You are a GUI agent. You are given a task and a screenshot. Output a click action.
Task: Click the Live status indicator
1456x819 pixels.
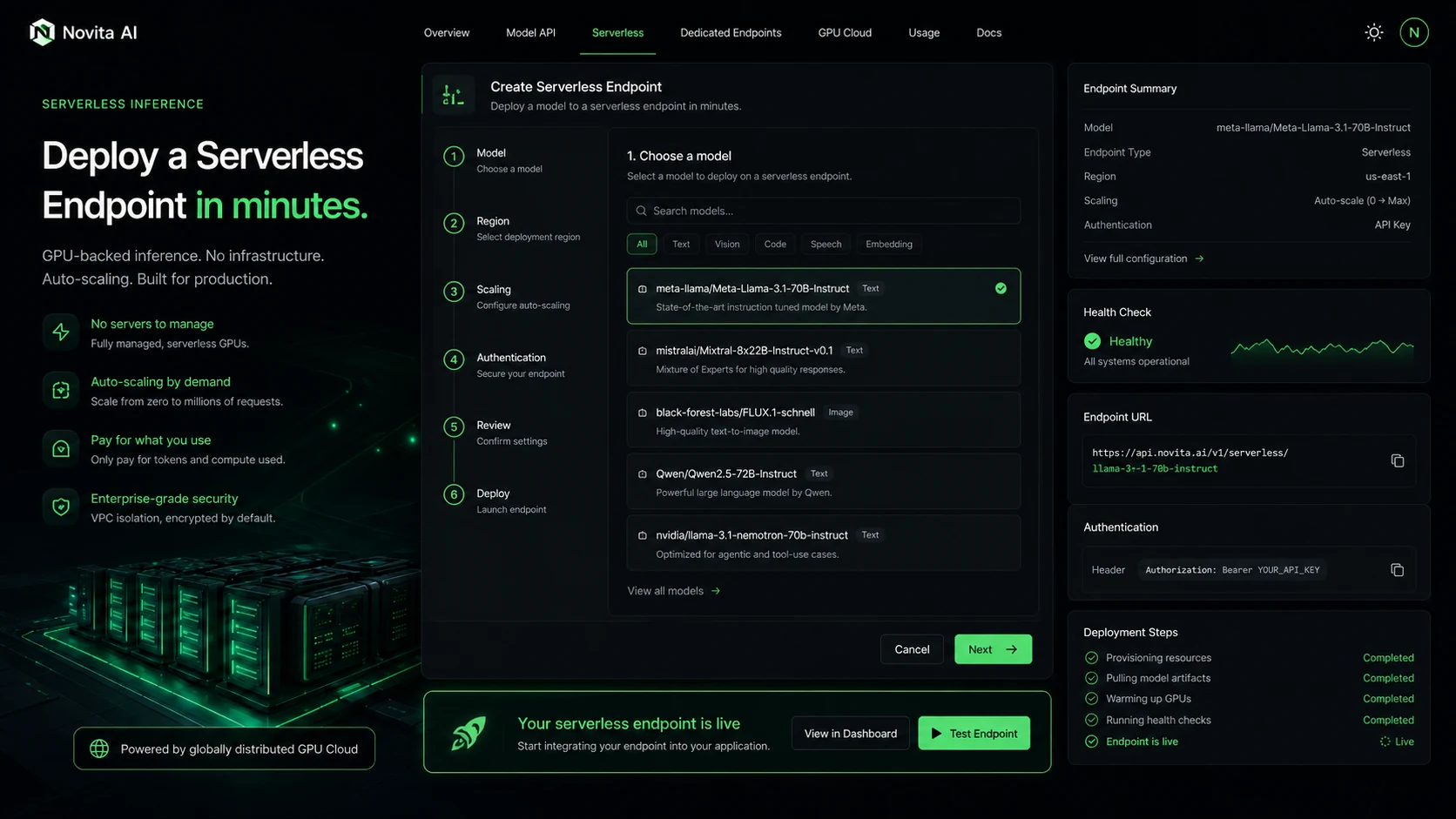point(1397,742)
